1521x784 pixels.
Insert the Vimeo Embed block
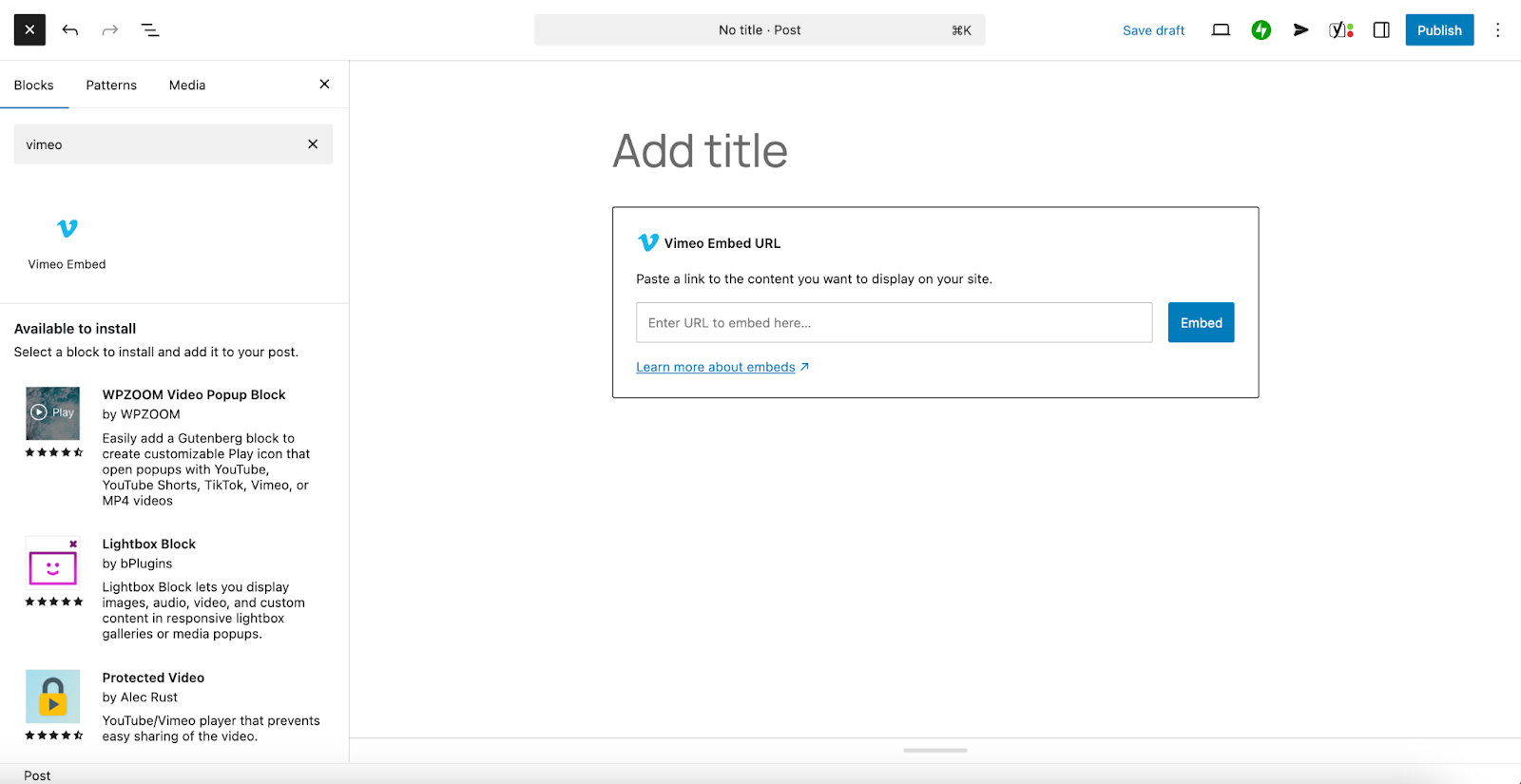[67, 242]
